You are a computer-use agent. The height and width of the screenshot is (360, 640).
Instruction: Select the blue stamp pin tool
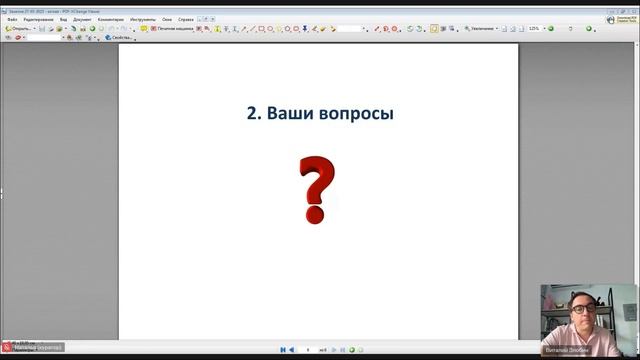305,29
